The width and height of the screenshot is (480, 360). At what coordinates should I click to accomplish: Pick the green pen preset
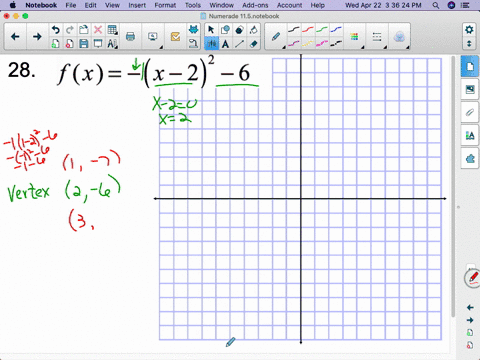point(322,30)
